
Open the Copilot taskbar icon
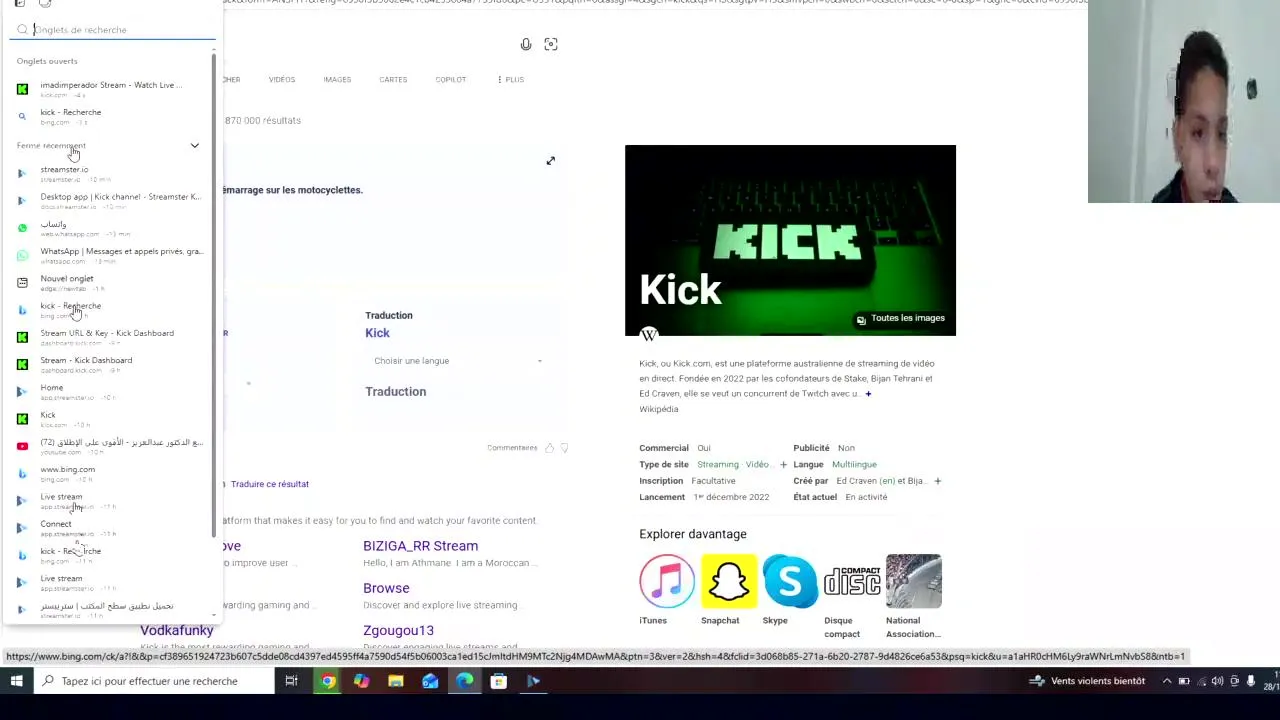[361, 681]
